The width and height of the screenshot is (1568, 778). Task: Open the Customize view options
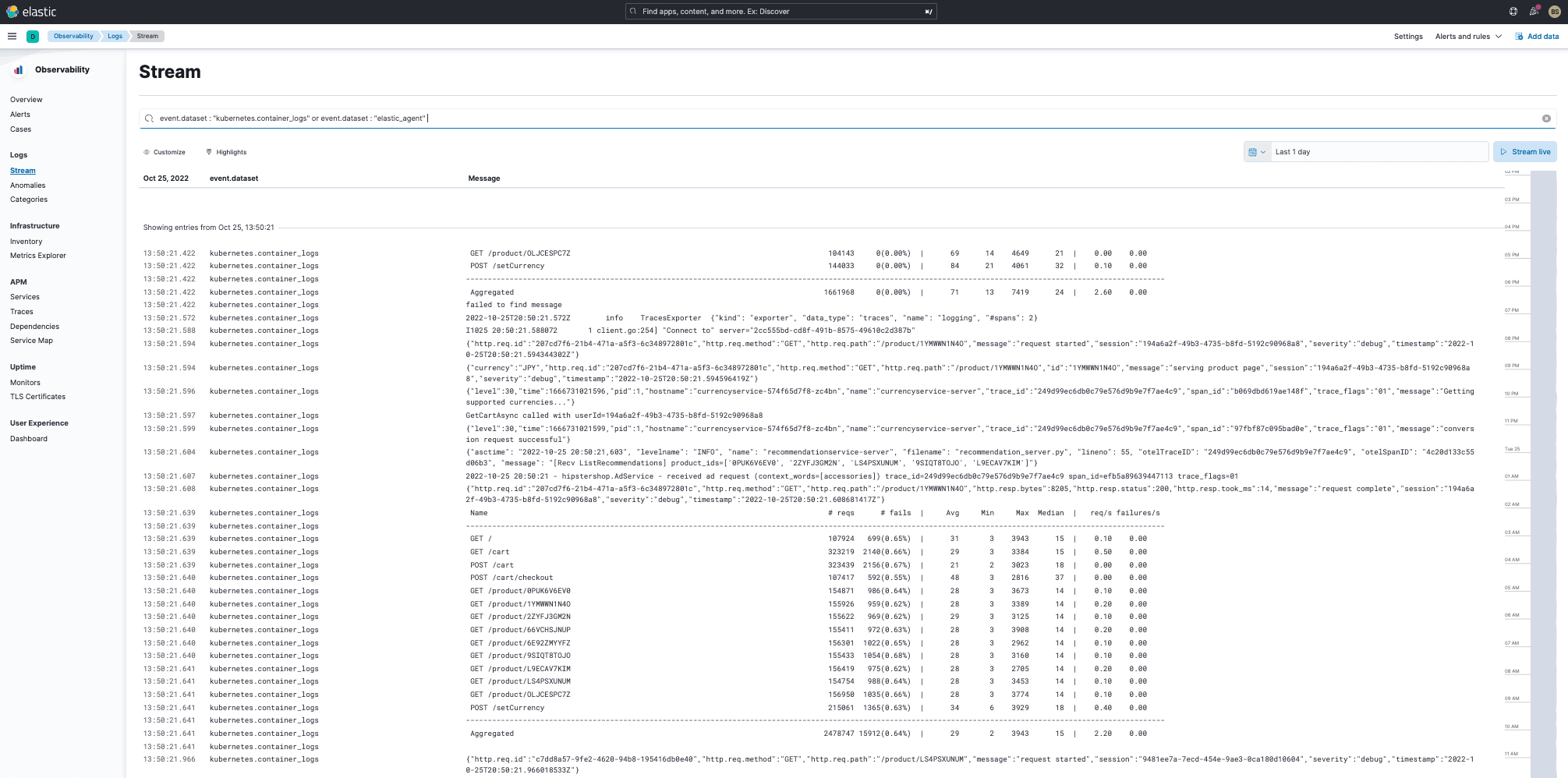click(x=165, y=152)
